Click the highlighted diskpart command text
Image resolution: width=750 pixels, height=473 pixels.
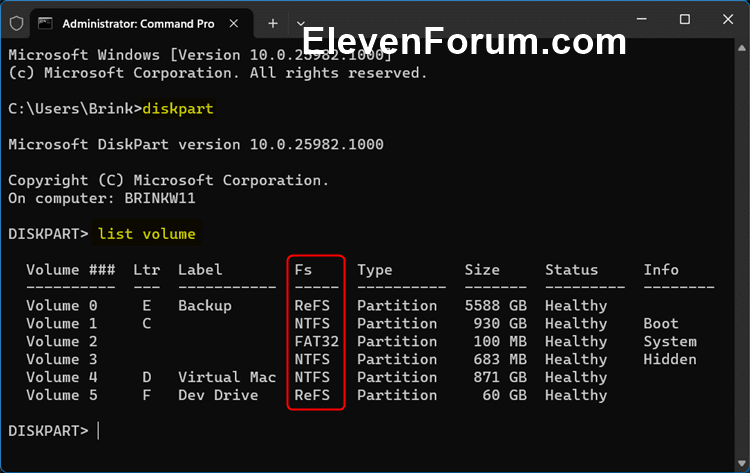click(x=178, y=109)
